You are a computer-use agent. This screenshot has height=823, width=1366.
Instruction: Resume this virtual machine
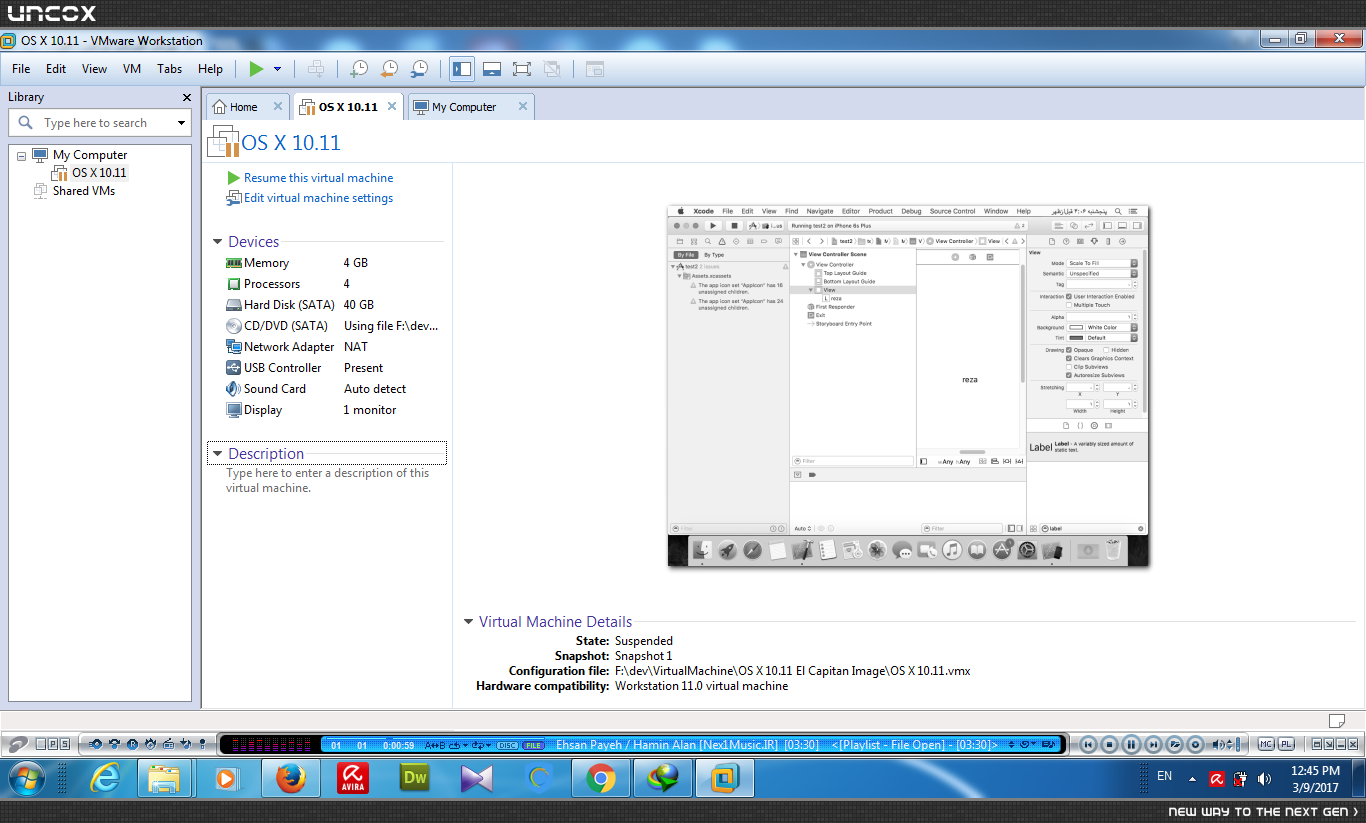310,178
